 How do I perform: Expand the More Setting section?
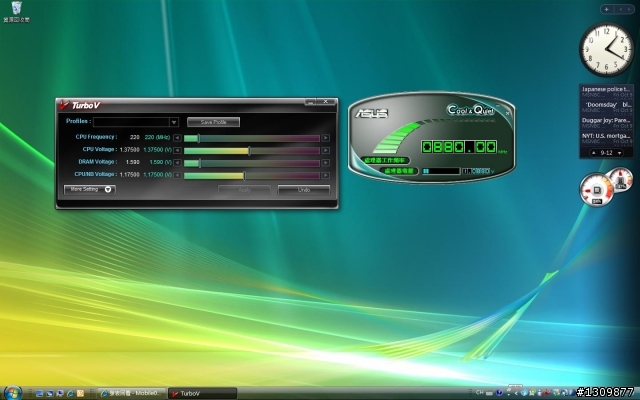(90, 189)
